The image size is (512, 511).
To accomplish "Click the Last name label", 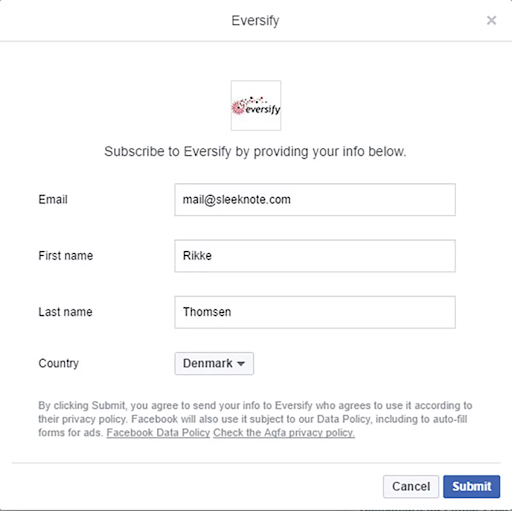I will (65, 312).
